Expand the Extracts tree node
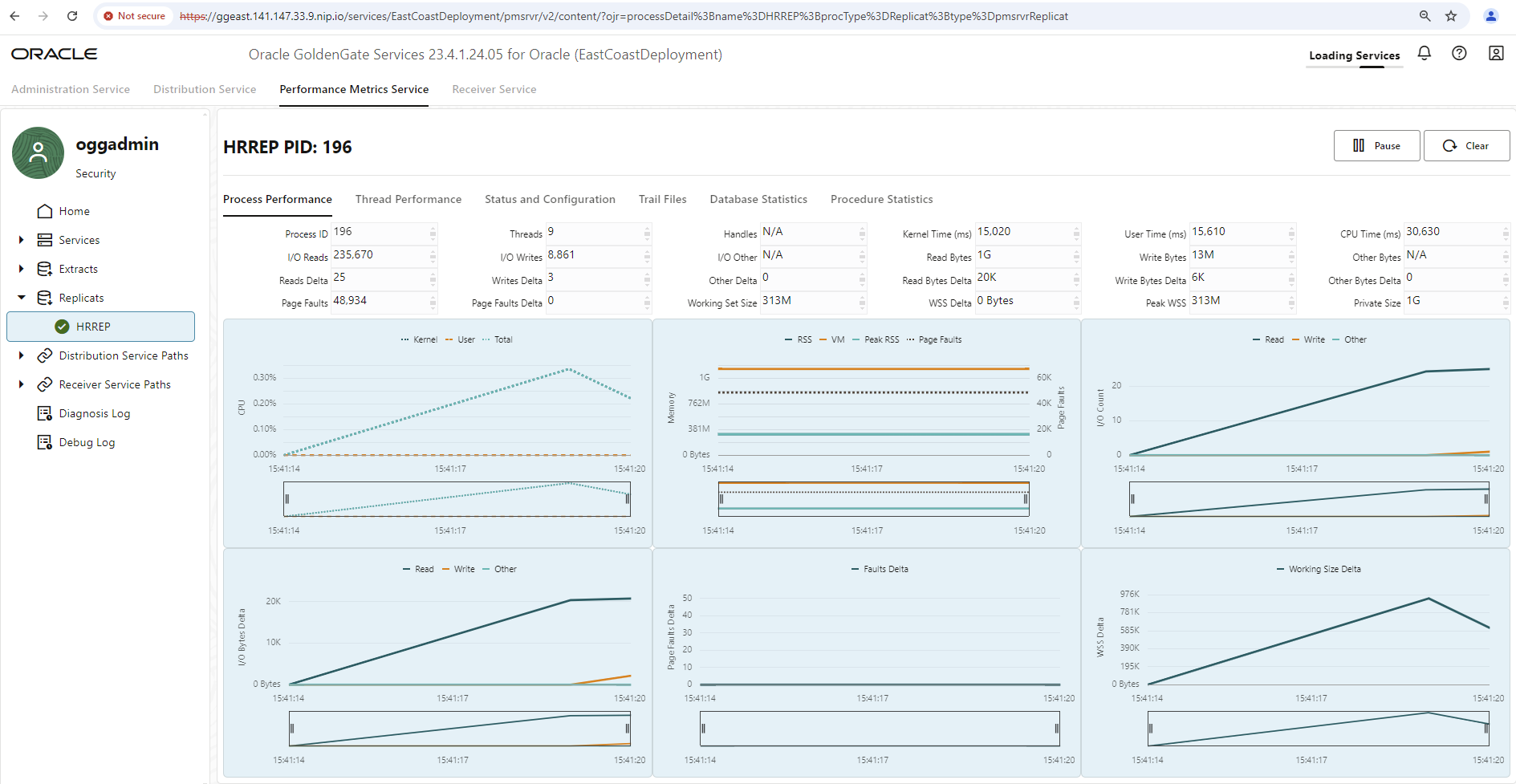 coord(22,269)
